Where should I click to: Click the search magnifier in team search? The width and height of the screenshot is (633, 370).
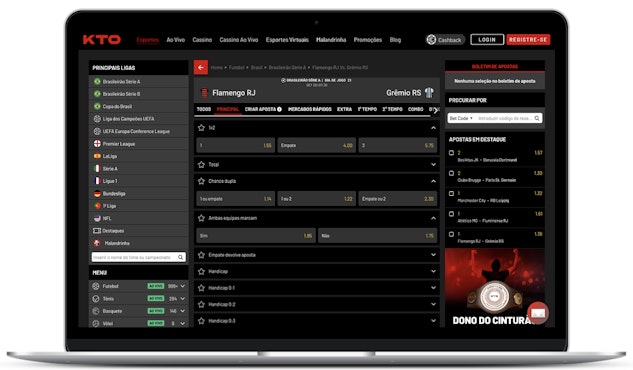[x=180, y=257]
